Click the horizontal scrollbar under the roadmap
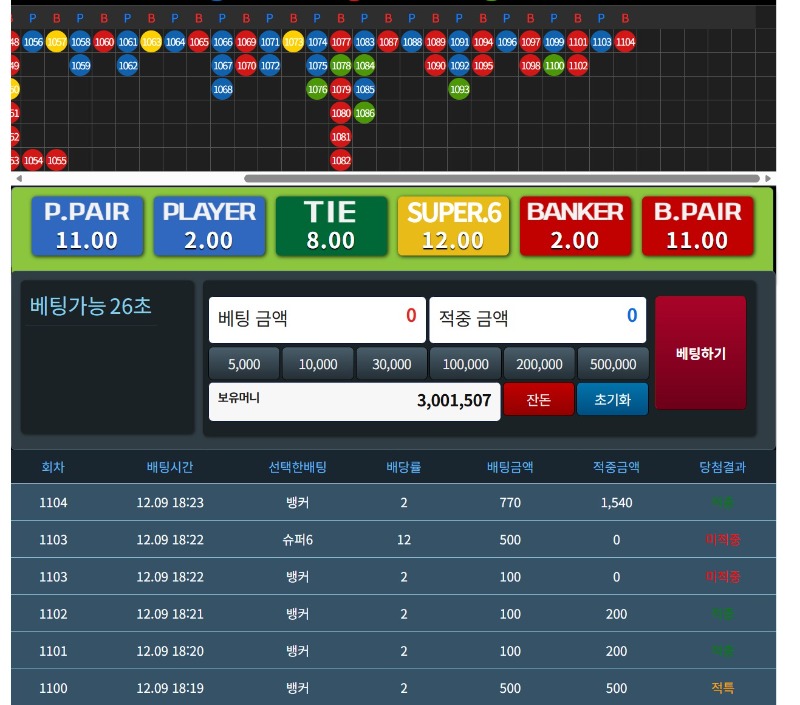Screen dimensions: 800x705 [x=500, y=179]
